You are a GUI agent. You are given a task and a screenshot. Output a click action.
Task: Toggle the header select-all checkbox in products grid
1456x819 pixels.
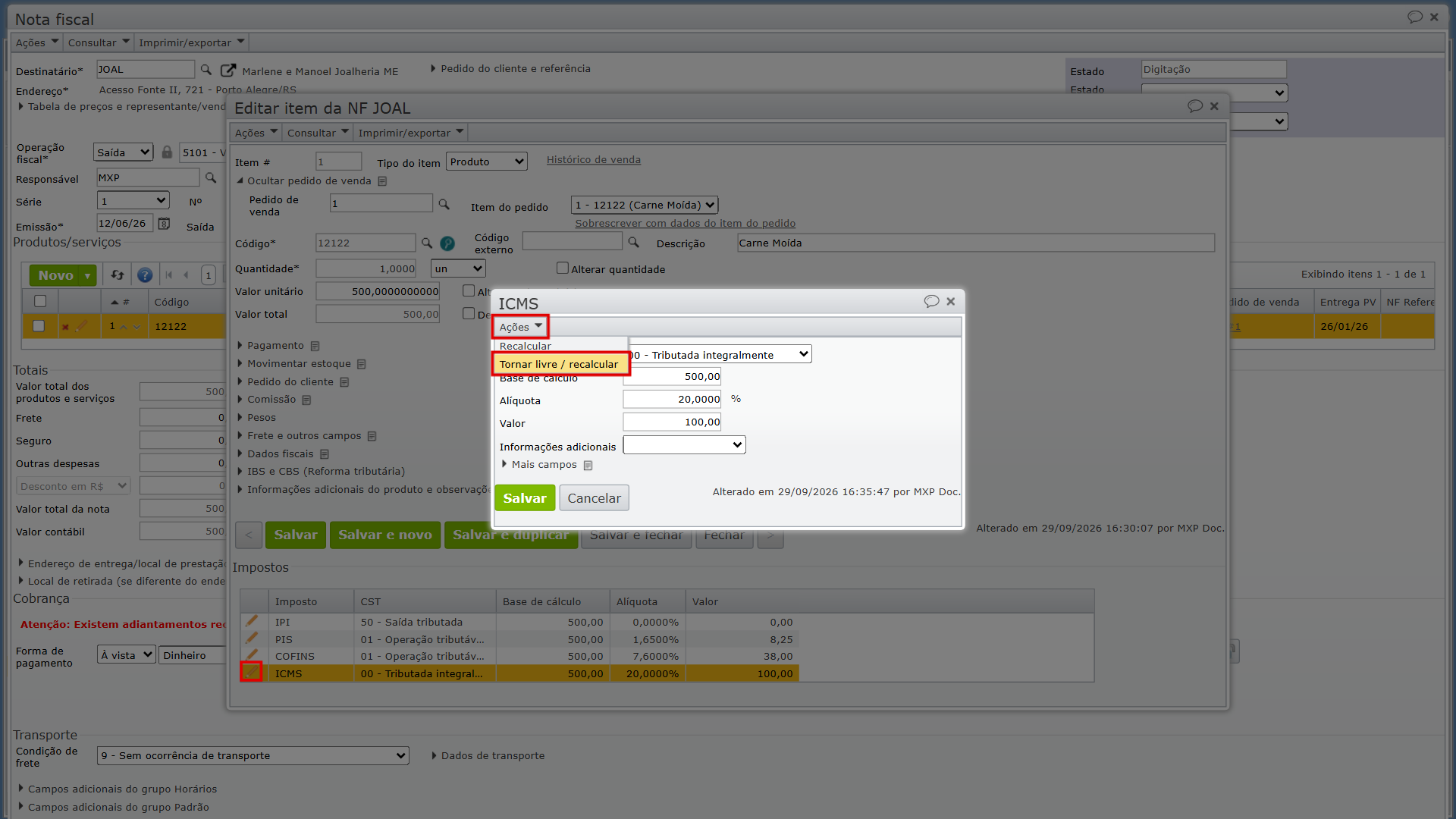40,301
